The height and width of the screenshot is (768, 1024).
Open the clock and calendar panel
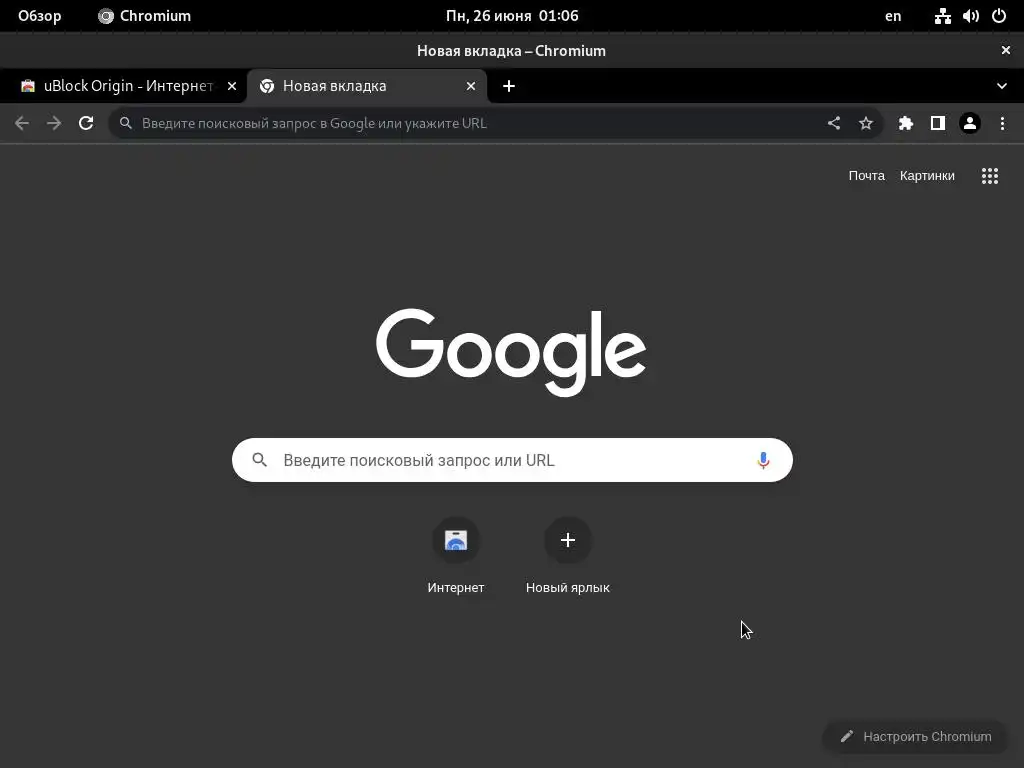(x=512, y=16)
